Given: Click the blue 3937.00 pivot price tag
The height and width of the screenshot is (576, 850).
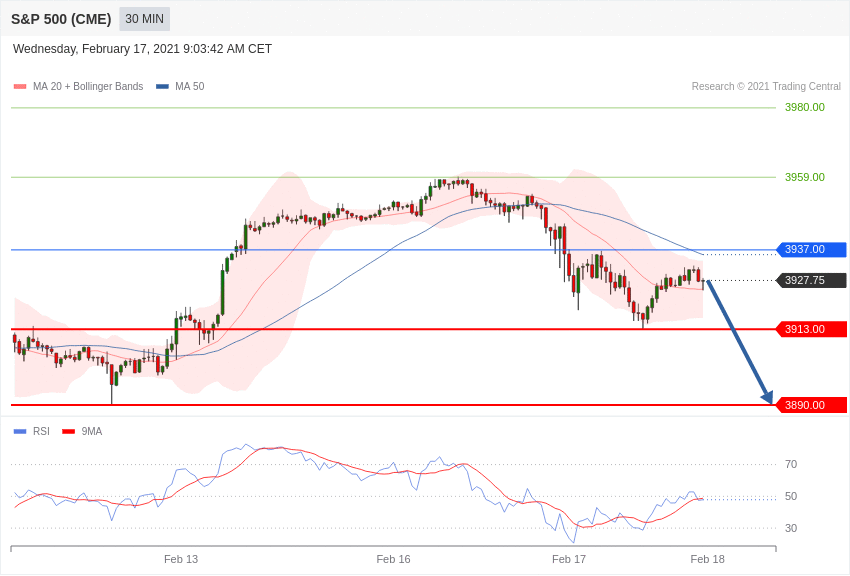Looking at the screenshot, I should point(811,250).
